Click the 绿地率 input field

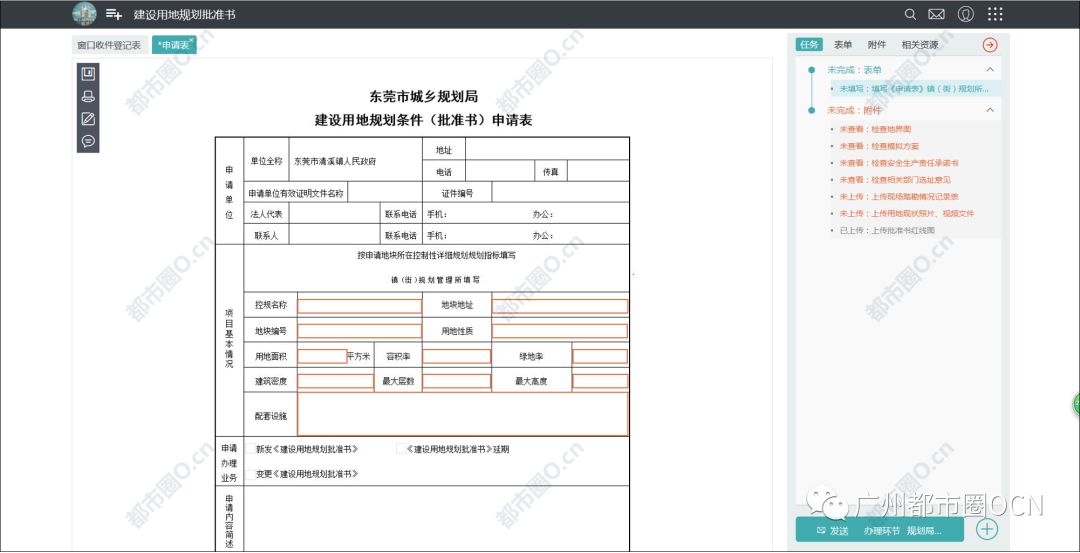600,356
